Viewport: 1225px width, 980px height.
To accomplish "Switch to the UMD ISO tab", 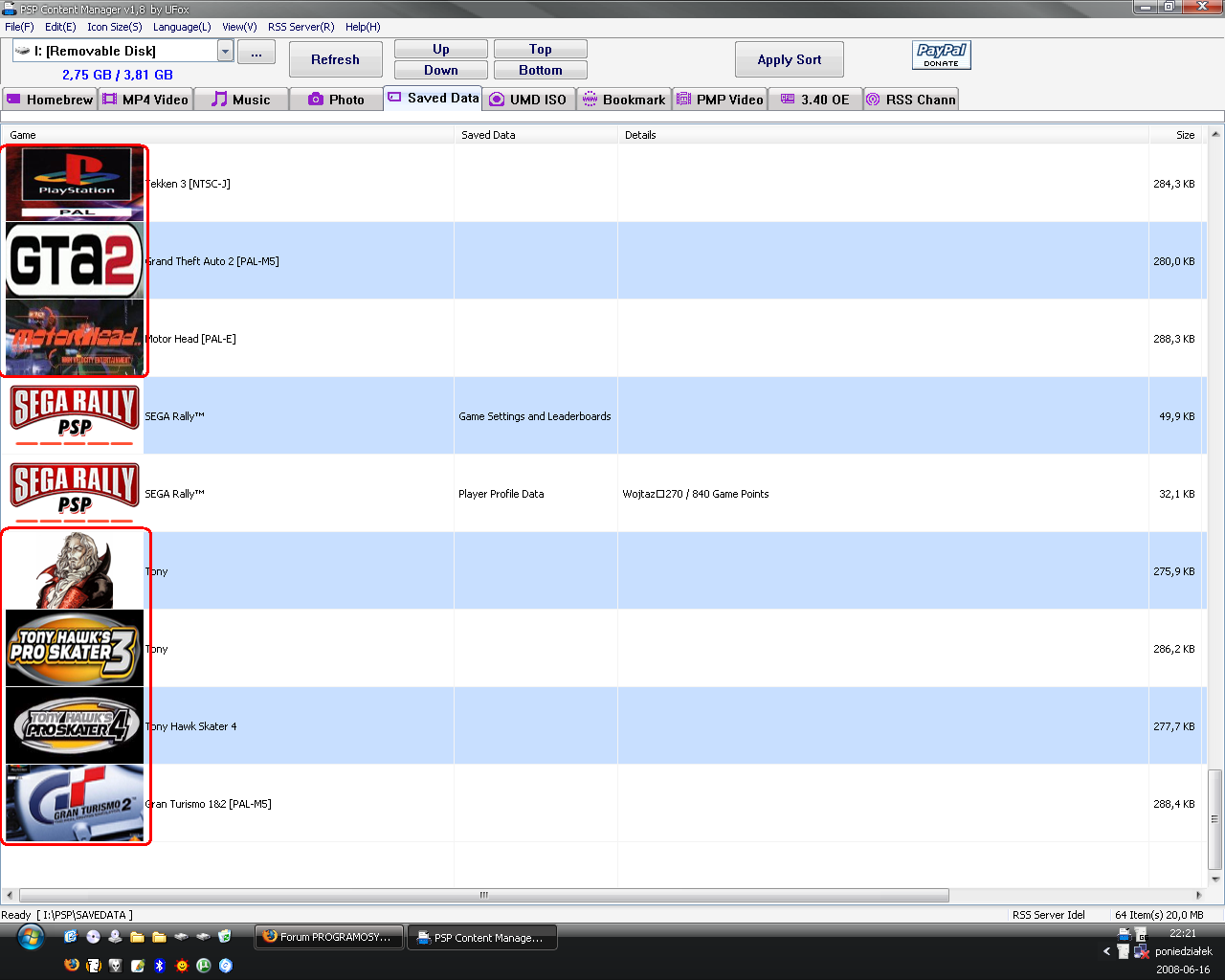I will pyautogui.click(x=528, y=100).
